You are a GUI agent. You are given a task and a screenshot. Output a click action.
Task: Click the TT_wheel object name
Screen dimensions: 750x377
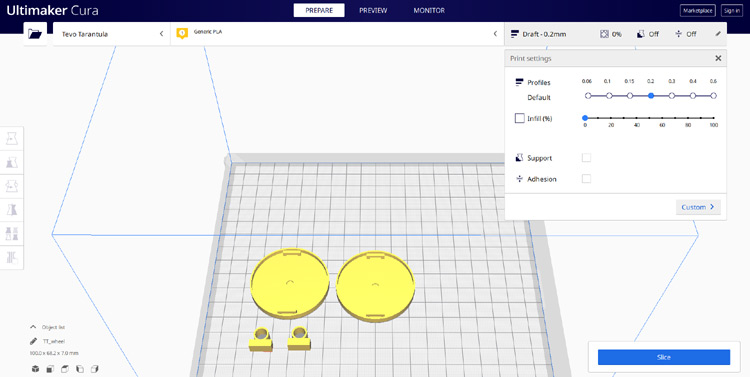click(54, 341)
